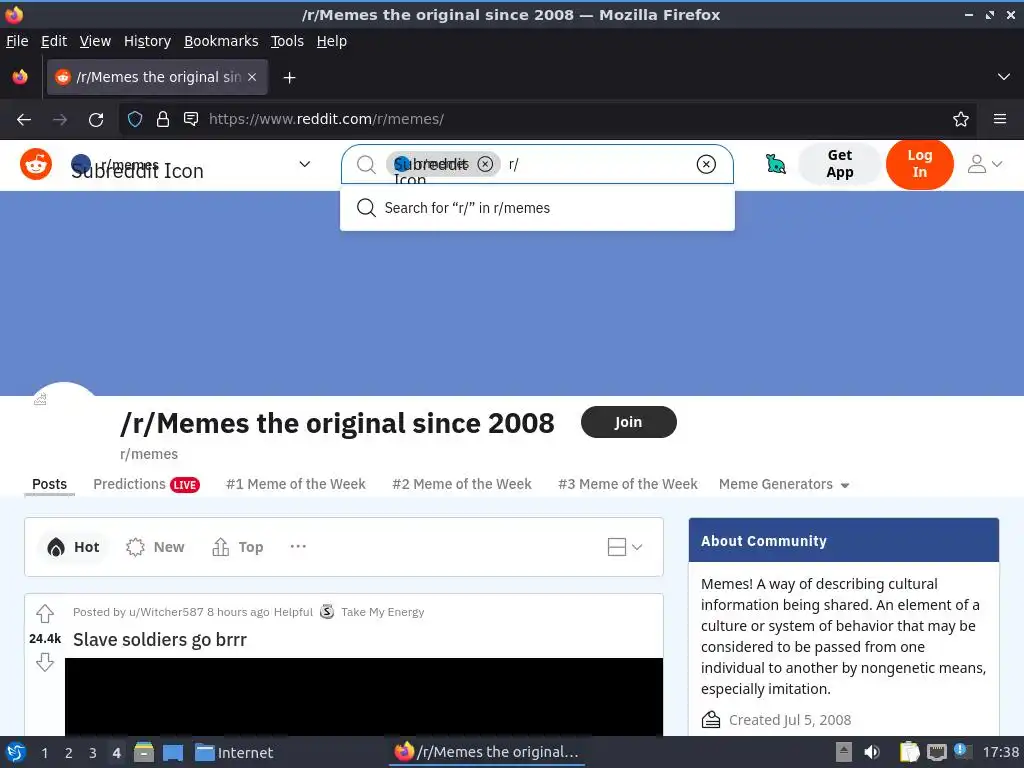The height and width of the screenshot is (768, 1024).
Task: Sort posts by Top
Action: tap(238, 547)
